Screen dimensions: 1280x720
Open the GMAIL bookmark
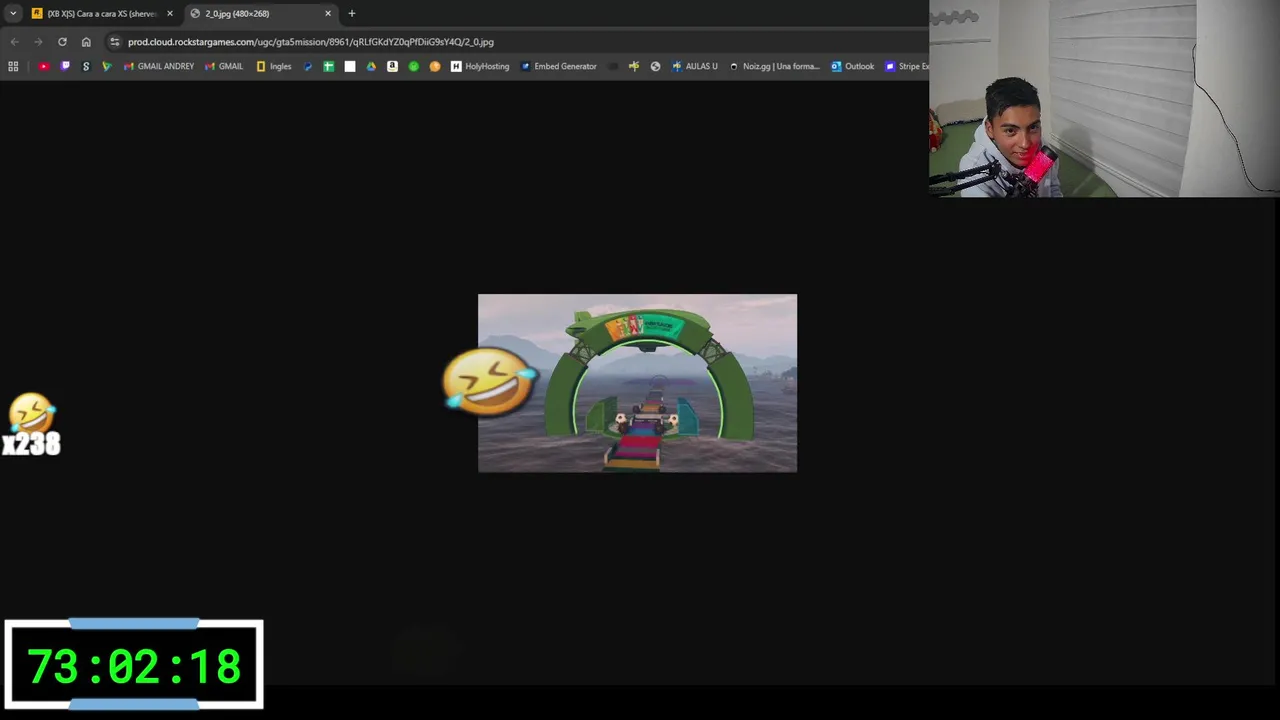coord(224,66)
